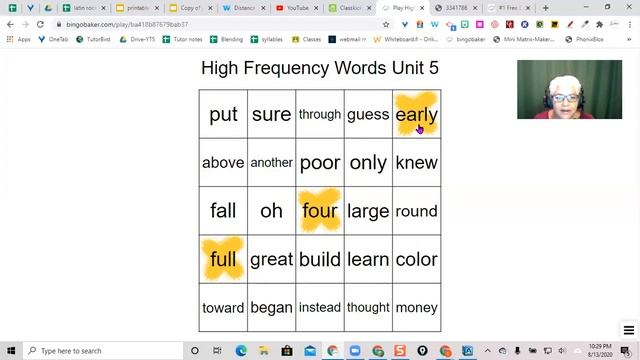The image size is (640, 360).
Task: Mark the 'put' bingo square
Action: pyautogui.click(x=223, y=114)
